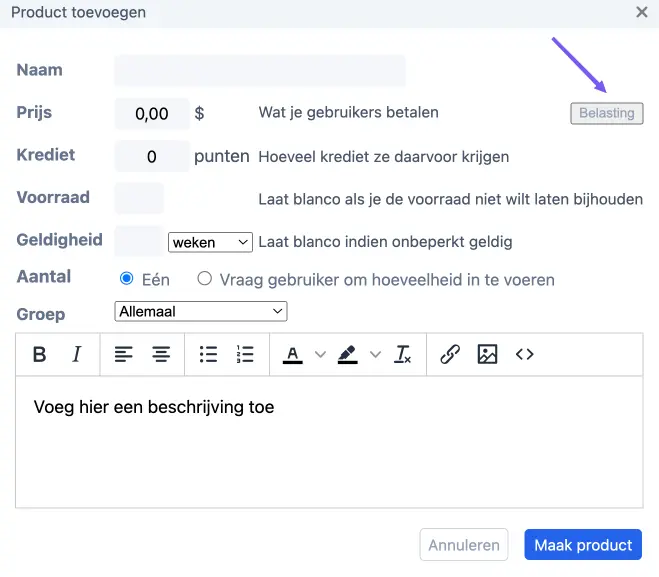This screenshot has height=577, width=659.
Task: Choose Vraag gebruiker om hoeveelheid option
Action: coord(205,278)
